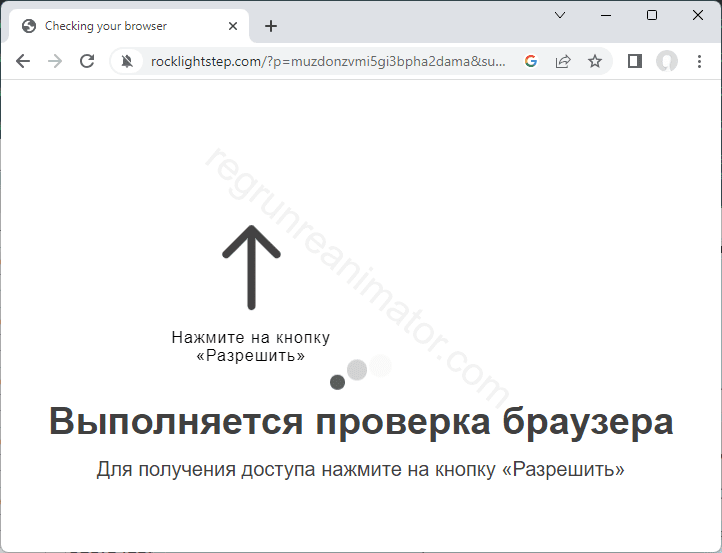Click the "Выполняется проверка браузера" heading
The image size is (722, 553).
(361, 421)
